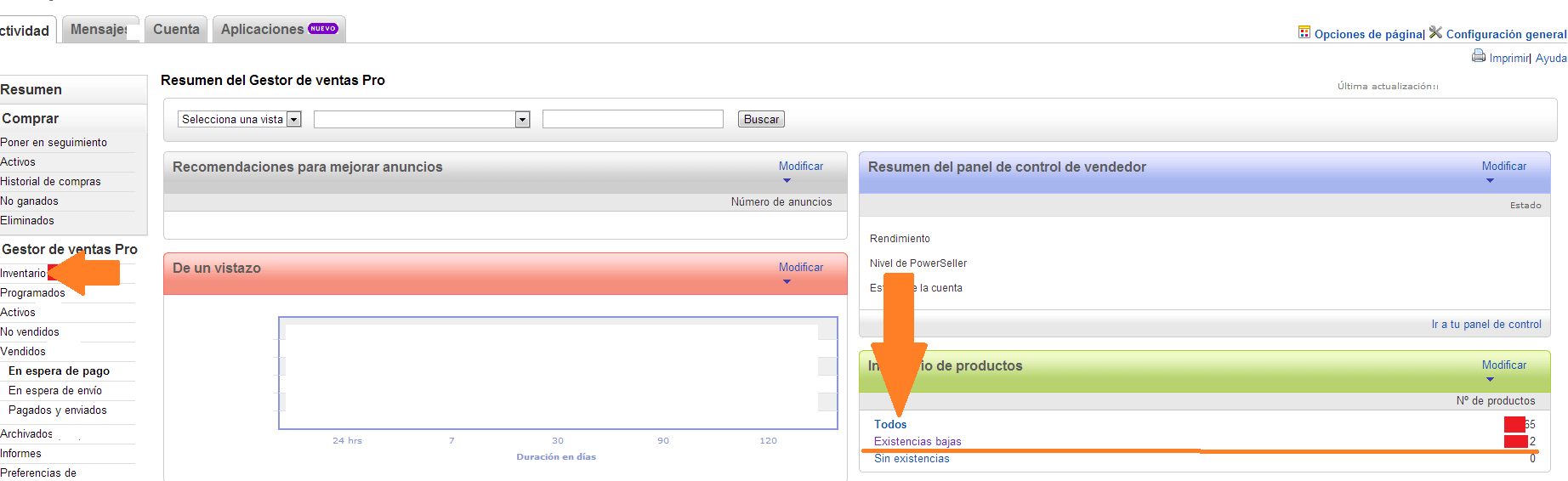
Task: Click the printer icon
Action: click(1479, 56)
